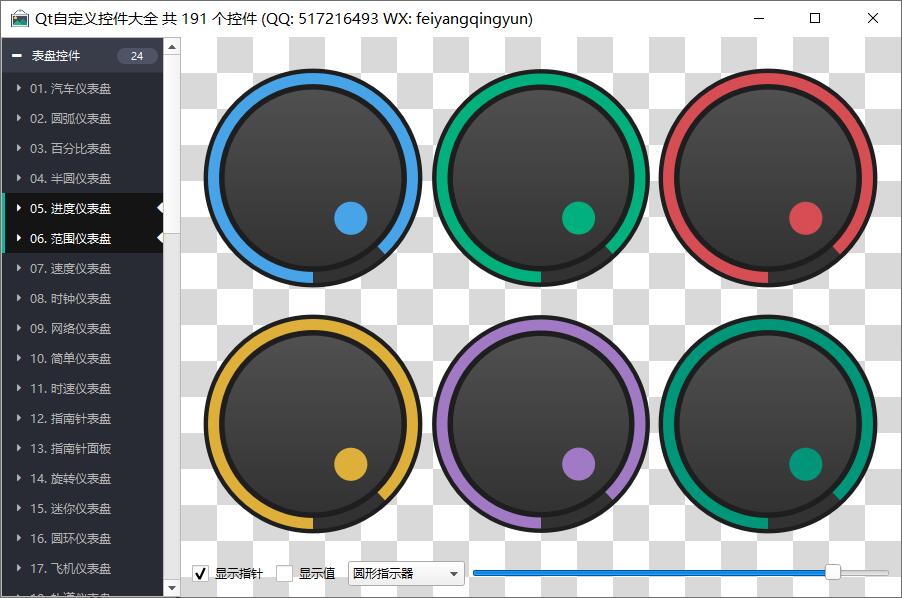Collapse the 表盘控件 group via minus icon
Viewport: 902px width, 598px height.
[16, 56]
